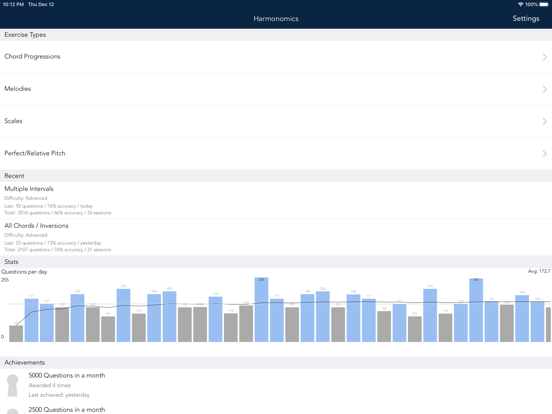This screenshot has width=552, height=414.
Task: Click the 255 axis maximum label
Action: (5, 280)
